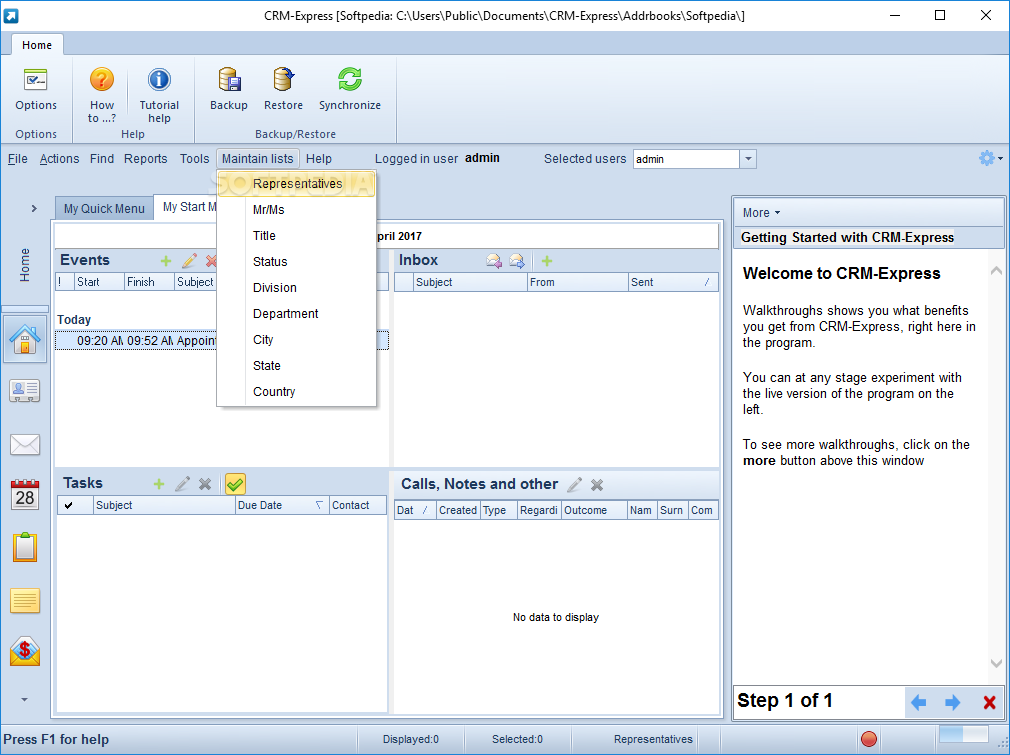Open Contacts card sidebar icon
Image resolution: width=1010 pixels, height=755 pixels.
tap(24, 391)
